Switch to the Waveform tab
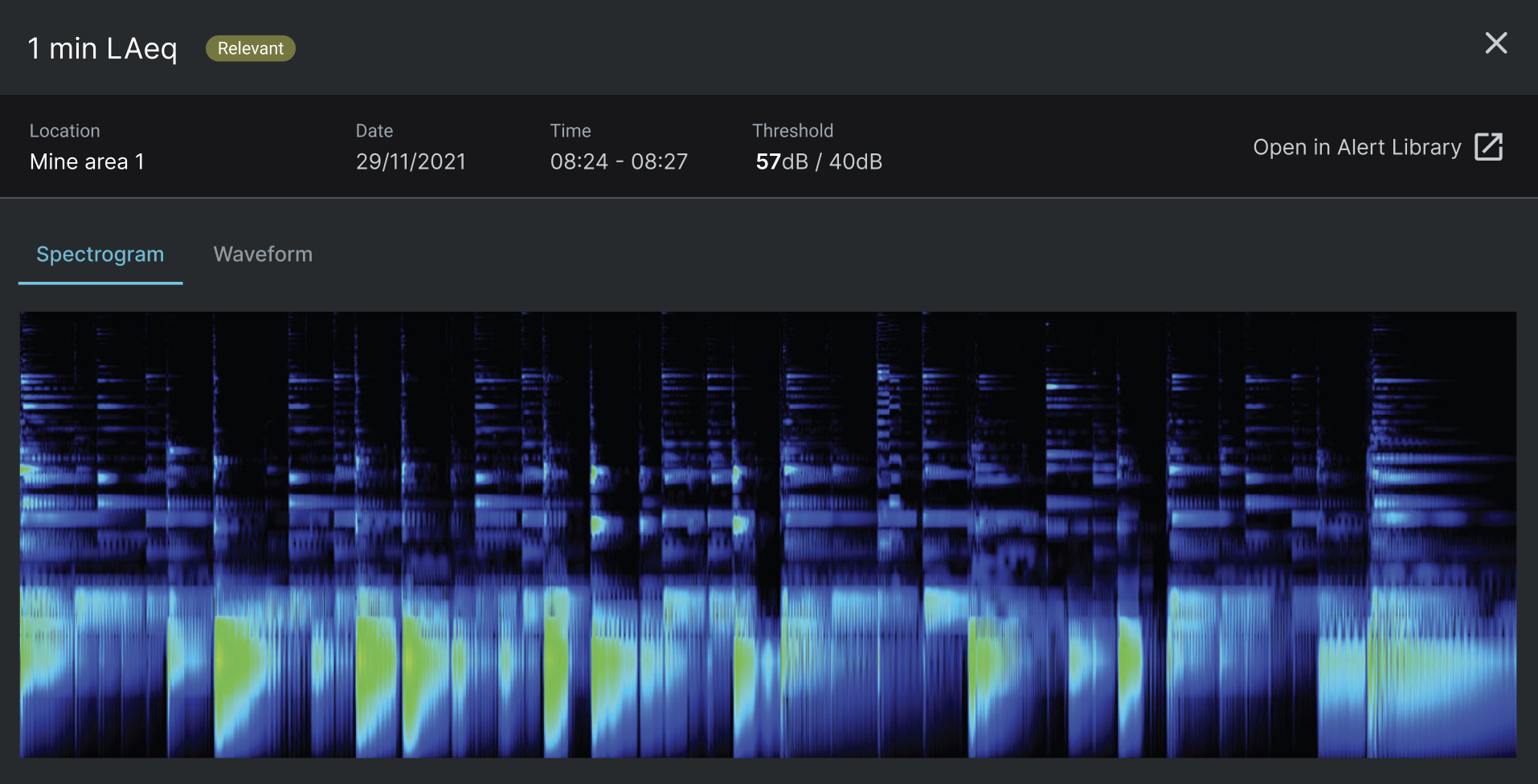 (263, 254)
